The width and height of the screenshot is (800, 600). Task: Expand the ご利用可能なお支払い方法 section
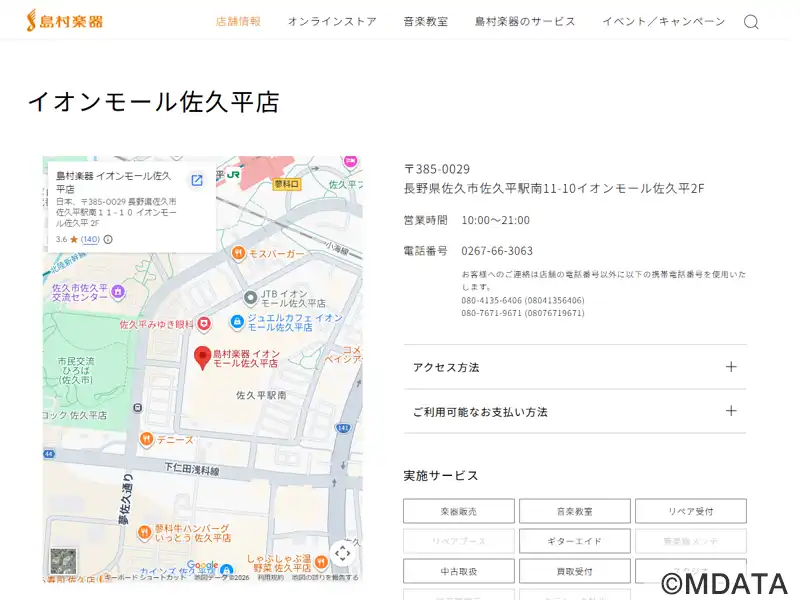pyautogui.click(x=575, y=411)
